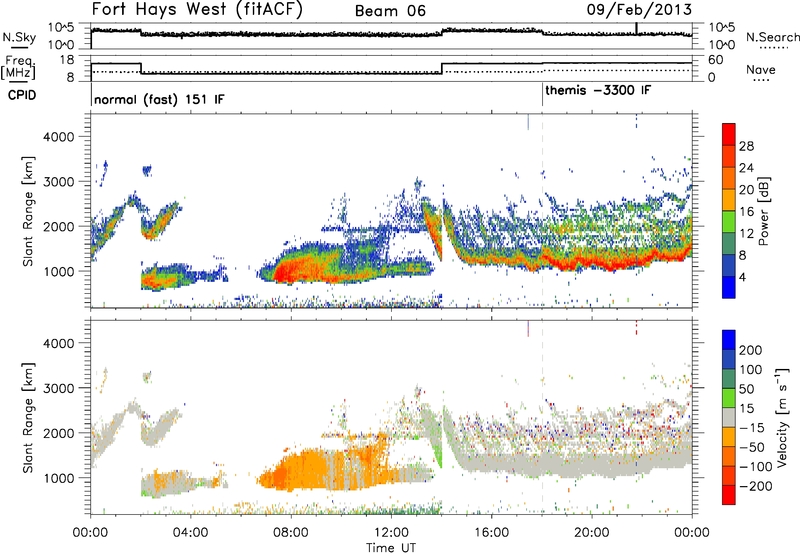Click the '18' frequency axis tick
The image size is (800, 554).
click(x=67, y=60)
